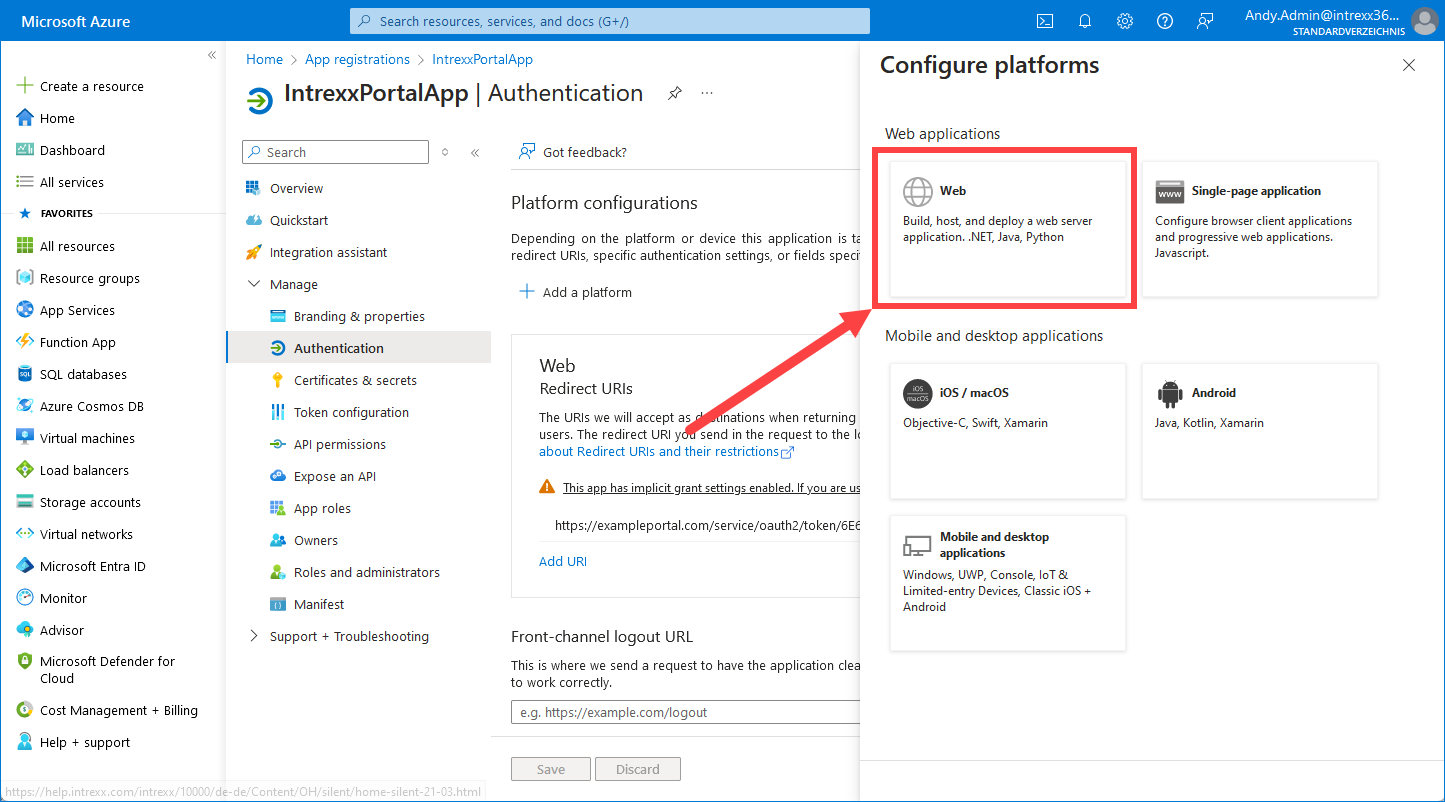The image size is (1445, 802).
Task: Open Cloud Shell icon in top bar
Action: pyautogui.click(x=1045, y=21)
